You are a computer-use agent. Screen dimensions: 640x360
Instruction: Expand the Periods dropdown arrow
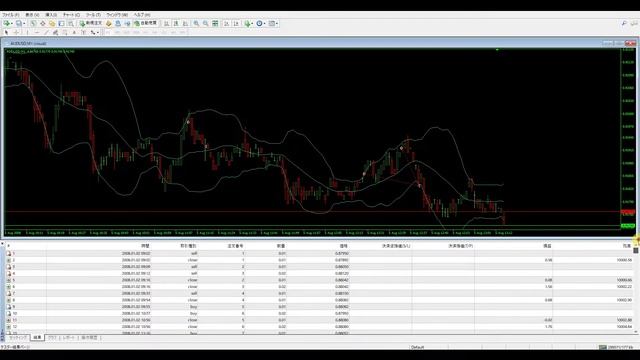pos(264,24)
